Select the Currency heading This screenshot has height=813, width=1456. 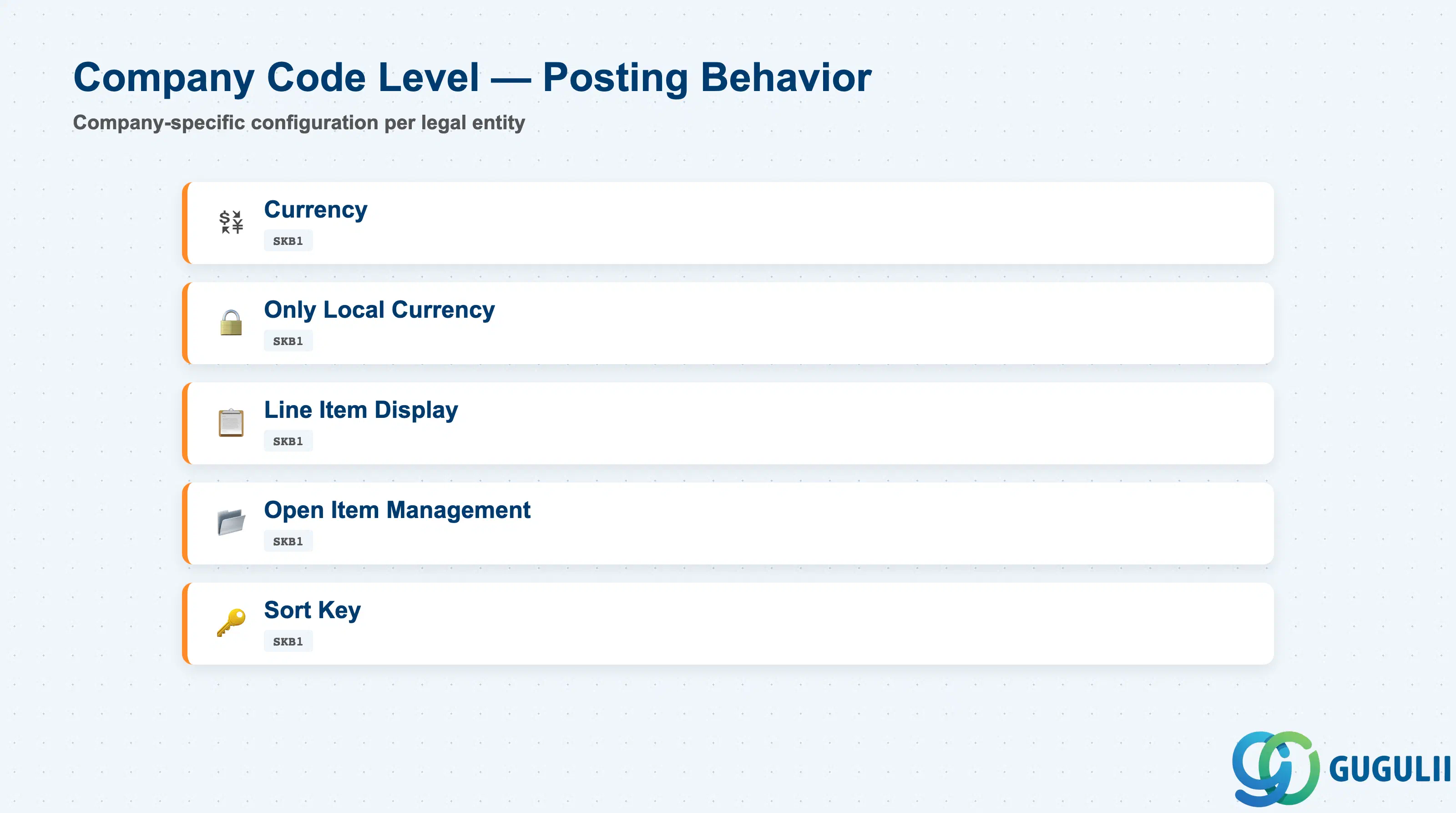tap(315, 210)
